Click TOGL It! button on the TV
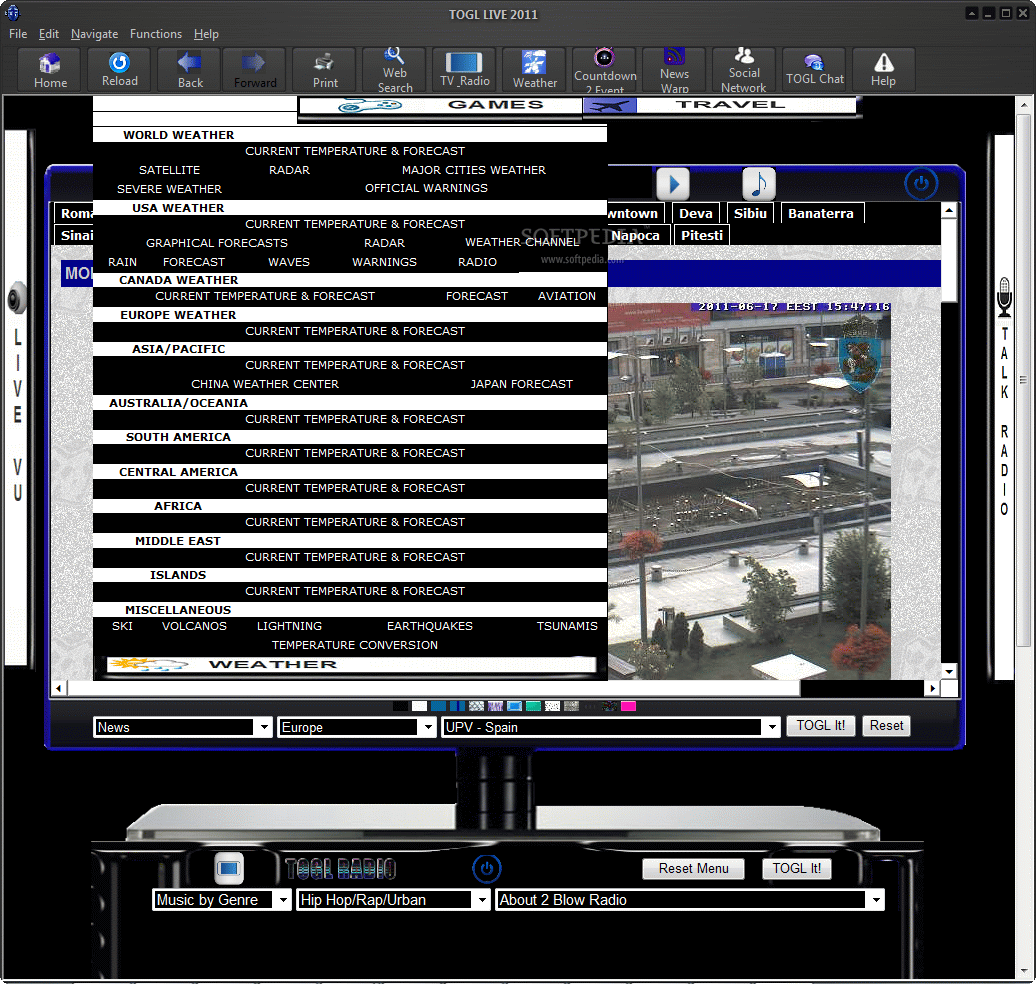Screen dimensions: 1036x984 tap(821, 726)
